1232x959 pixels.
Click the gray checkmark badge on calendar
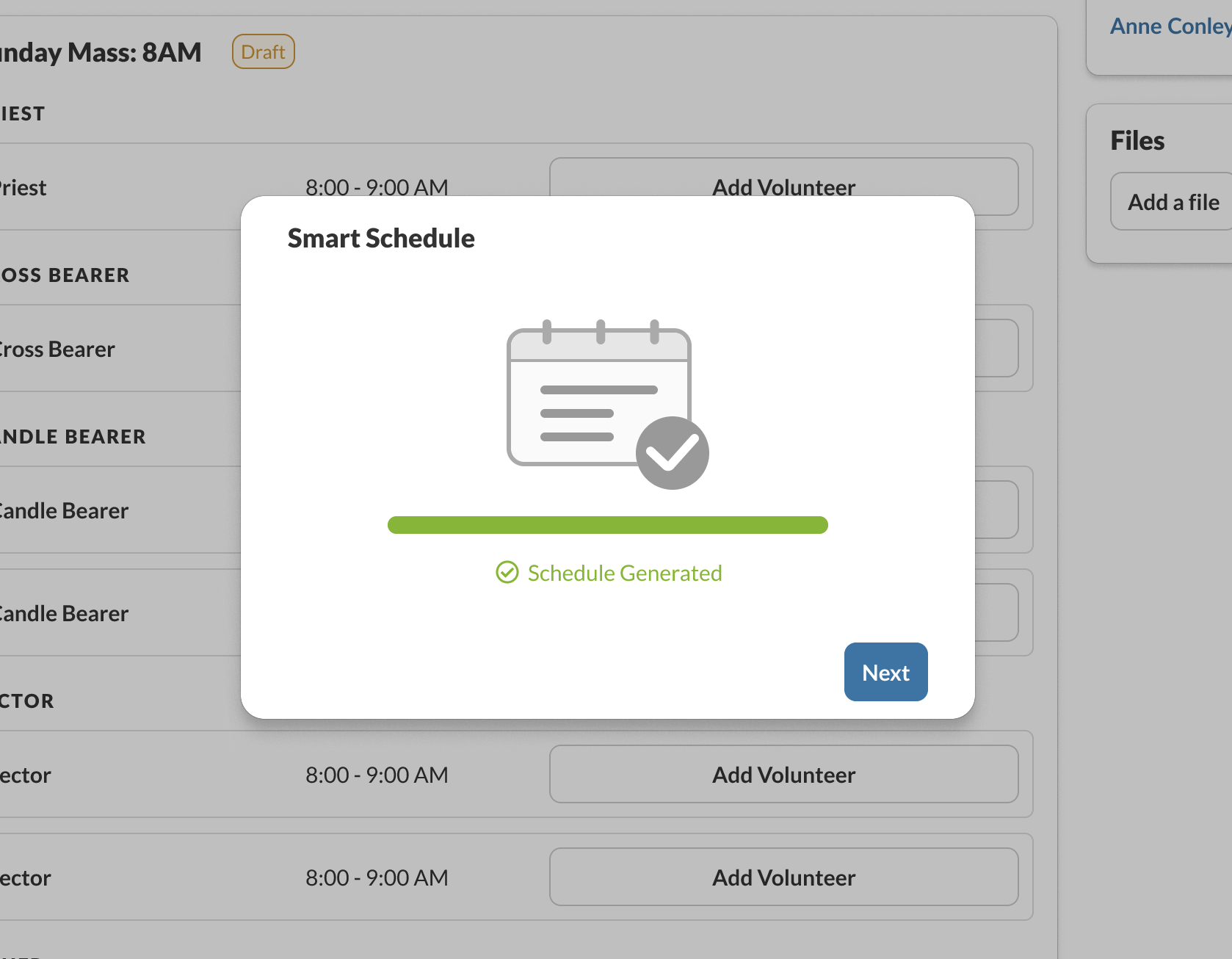point(672,453)
